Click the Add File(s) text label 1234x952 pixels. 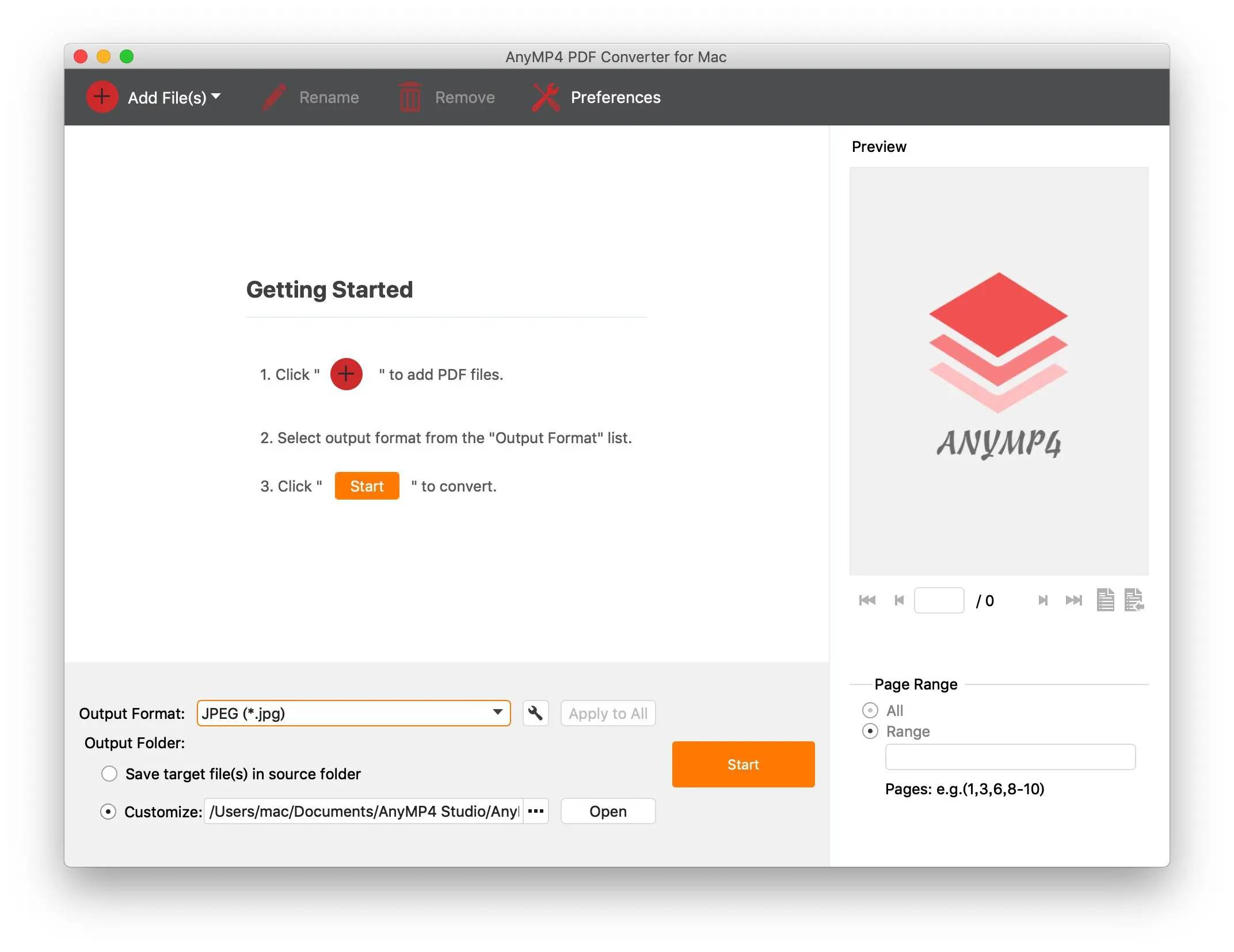coord(167,97)
